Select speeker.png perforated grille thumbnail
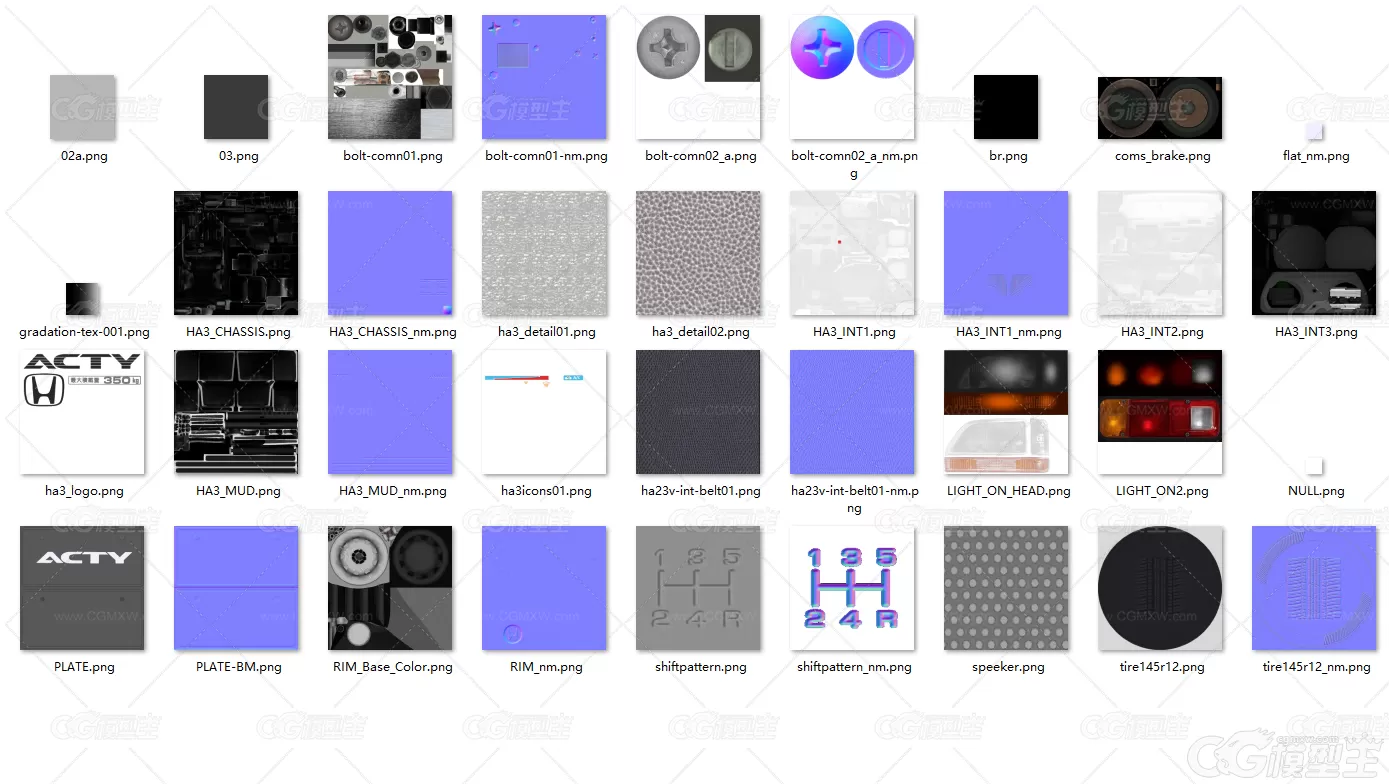 coord(1006,588)
